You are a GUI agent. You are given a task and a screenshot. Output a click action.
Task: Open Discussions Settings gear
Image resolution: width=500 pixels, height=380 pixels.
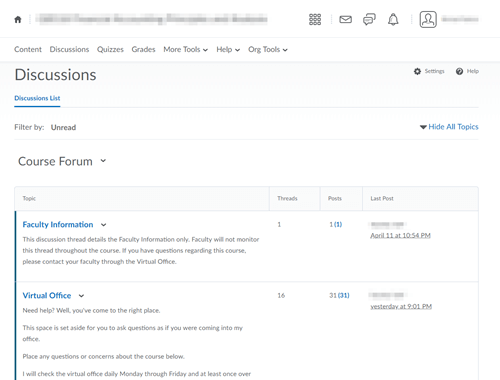(x=429, y=71)
